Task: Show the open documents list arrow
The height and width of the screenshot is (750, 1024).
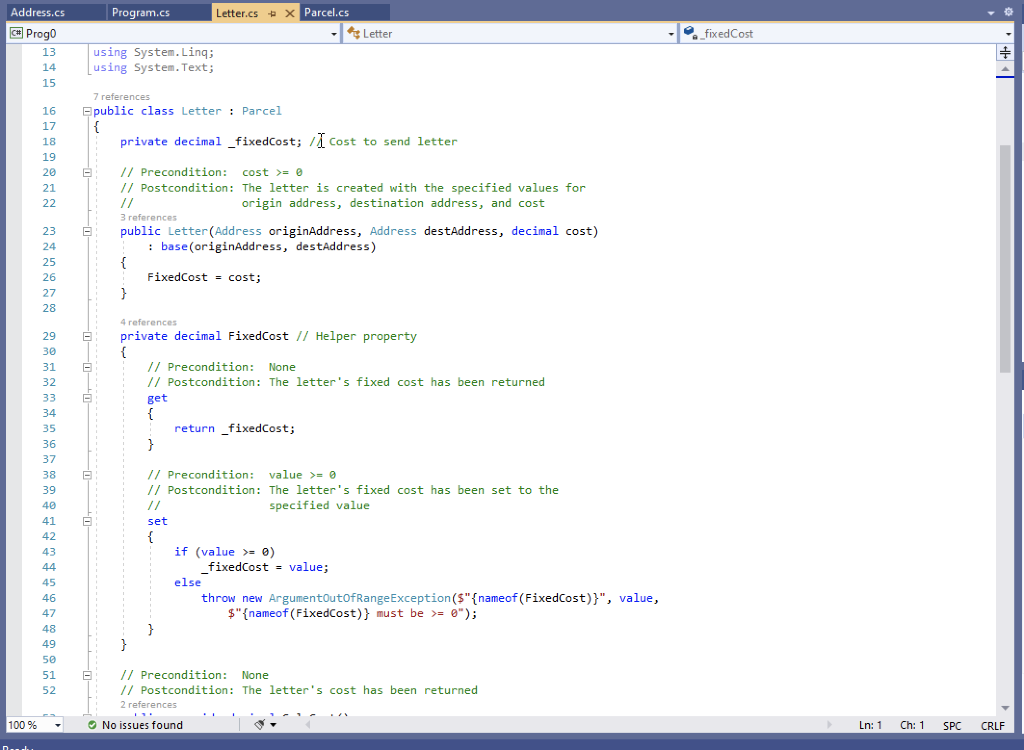Action: (991, 12)
